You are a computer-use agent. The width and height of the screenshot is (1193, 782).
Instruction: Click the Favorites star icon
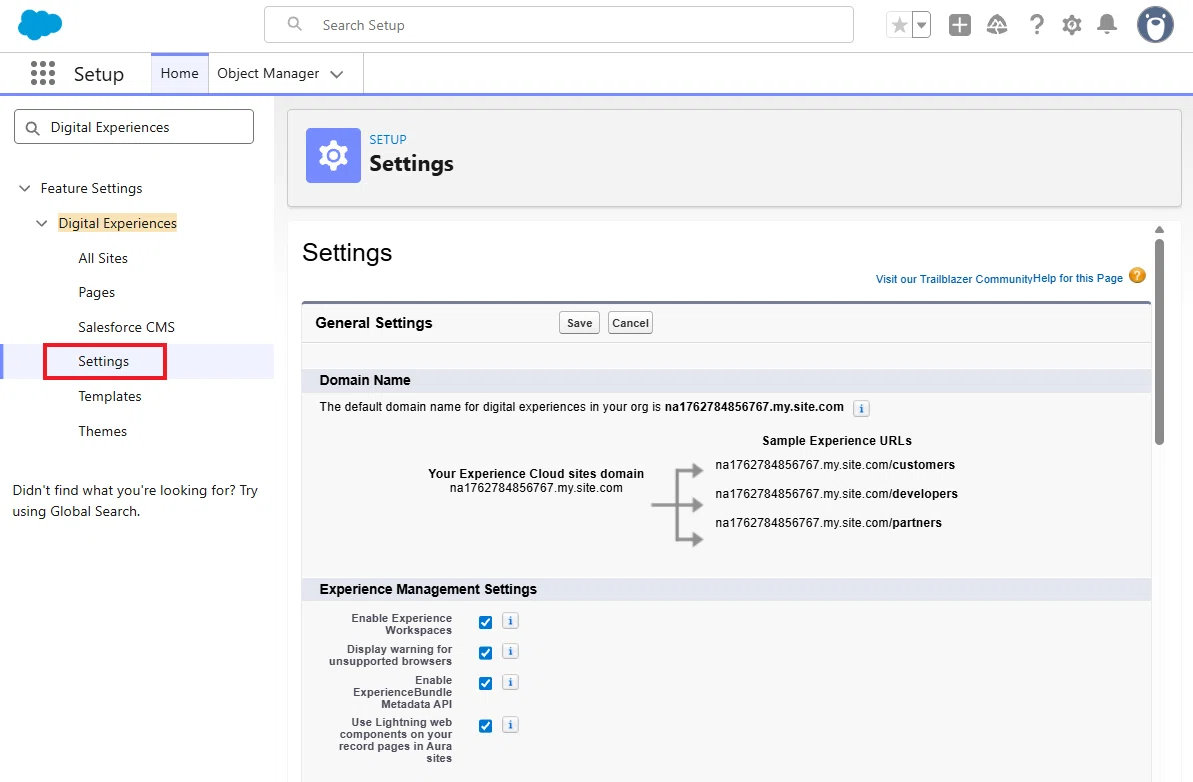(899, 25)
